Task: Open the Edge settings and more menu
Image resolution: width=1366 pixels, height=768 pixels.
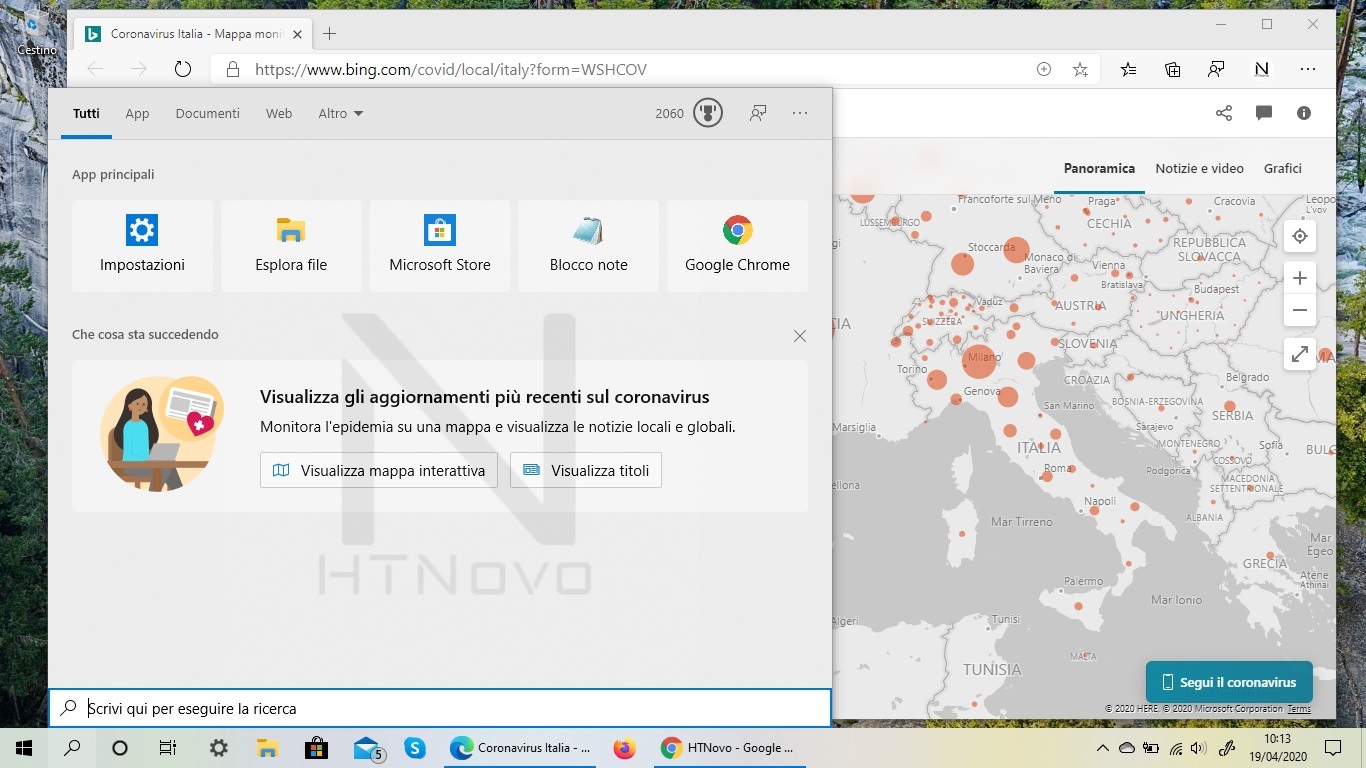Action: point(1307,69)
